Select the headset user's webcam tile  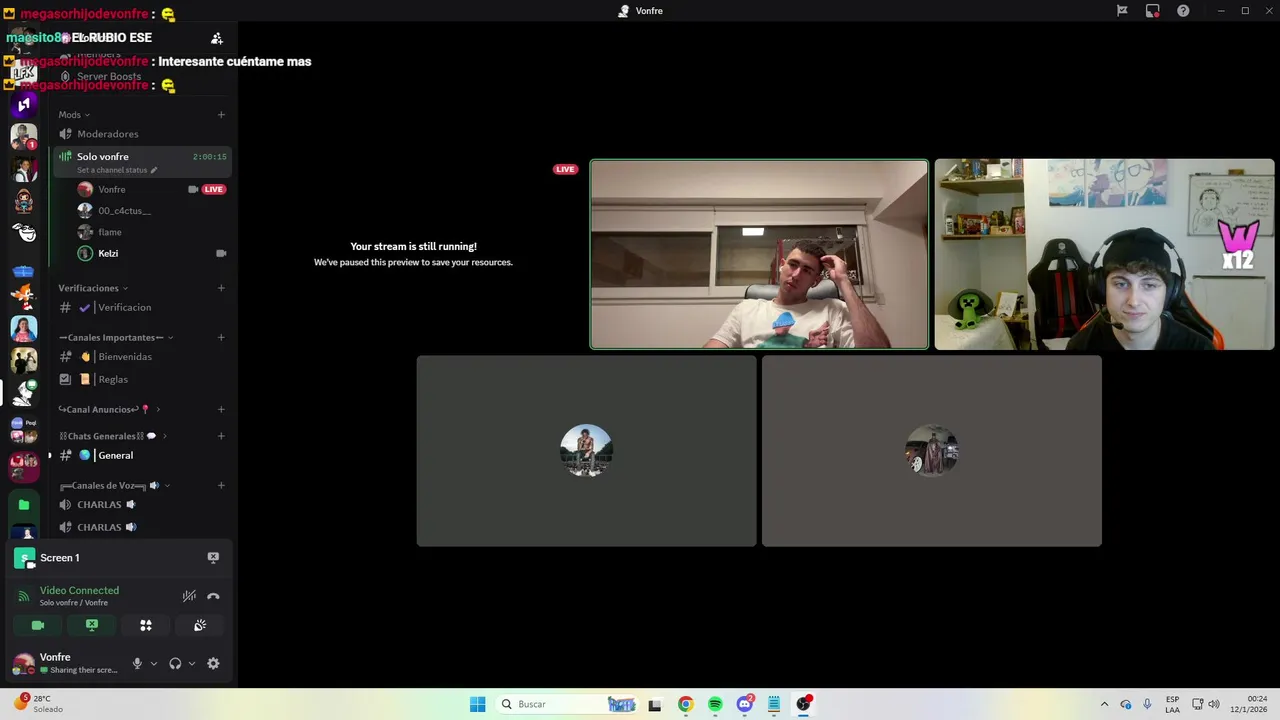pyautogui.click(x=1105, y=254)
